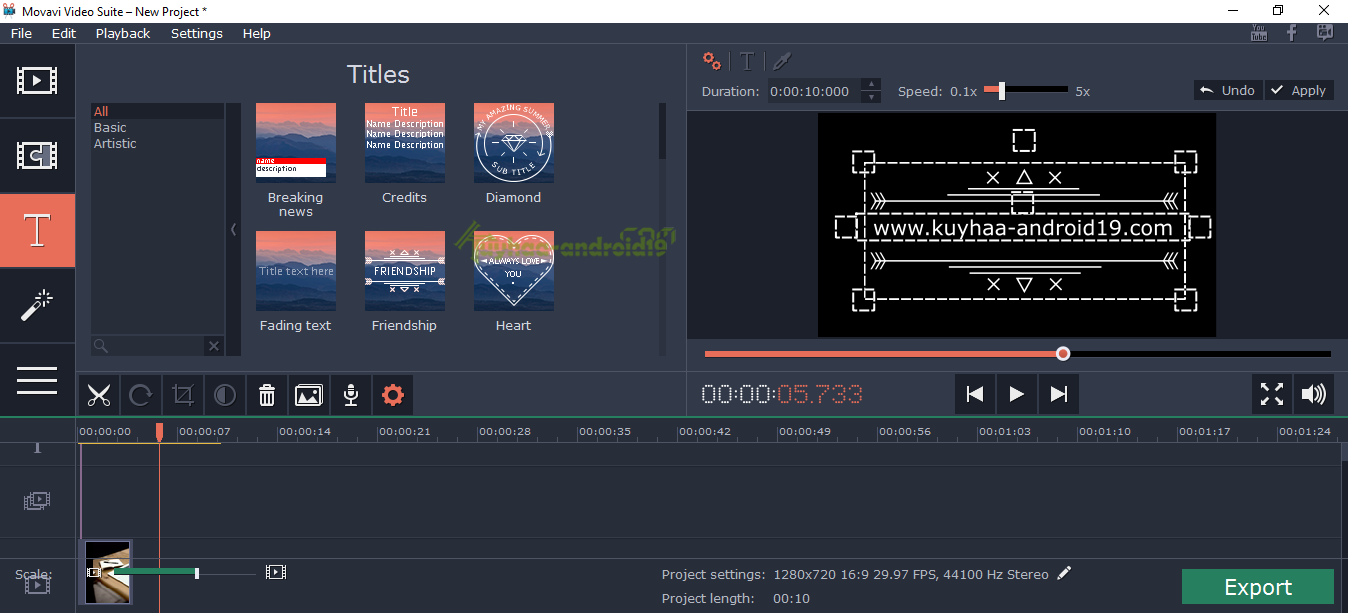Viewport: 1348px width, 613px height.
Task: Zoom in timeline scale icon
Action: point(275,573)
